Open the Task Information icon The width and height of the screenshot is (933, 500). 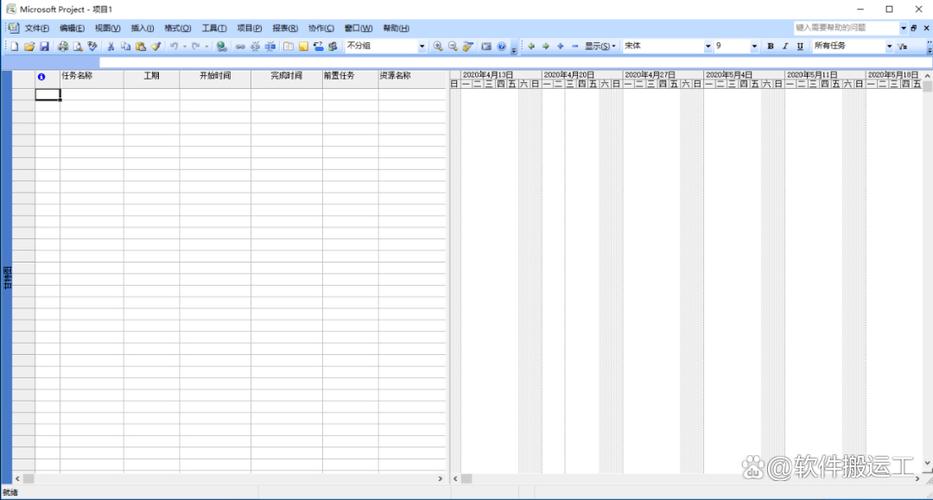pyautogui.click(x=288, y=46)
